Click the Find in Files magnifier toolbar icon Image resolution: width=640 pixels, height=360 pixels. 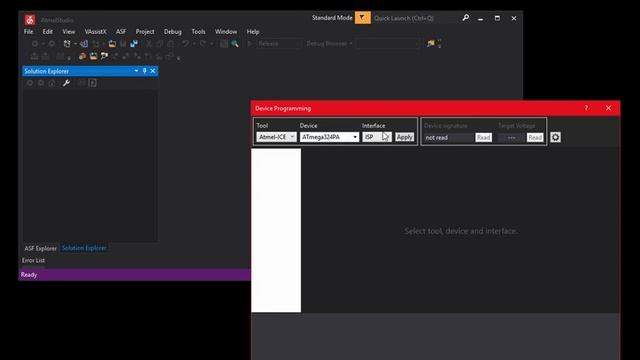point(235,44)
